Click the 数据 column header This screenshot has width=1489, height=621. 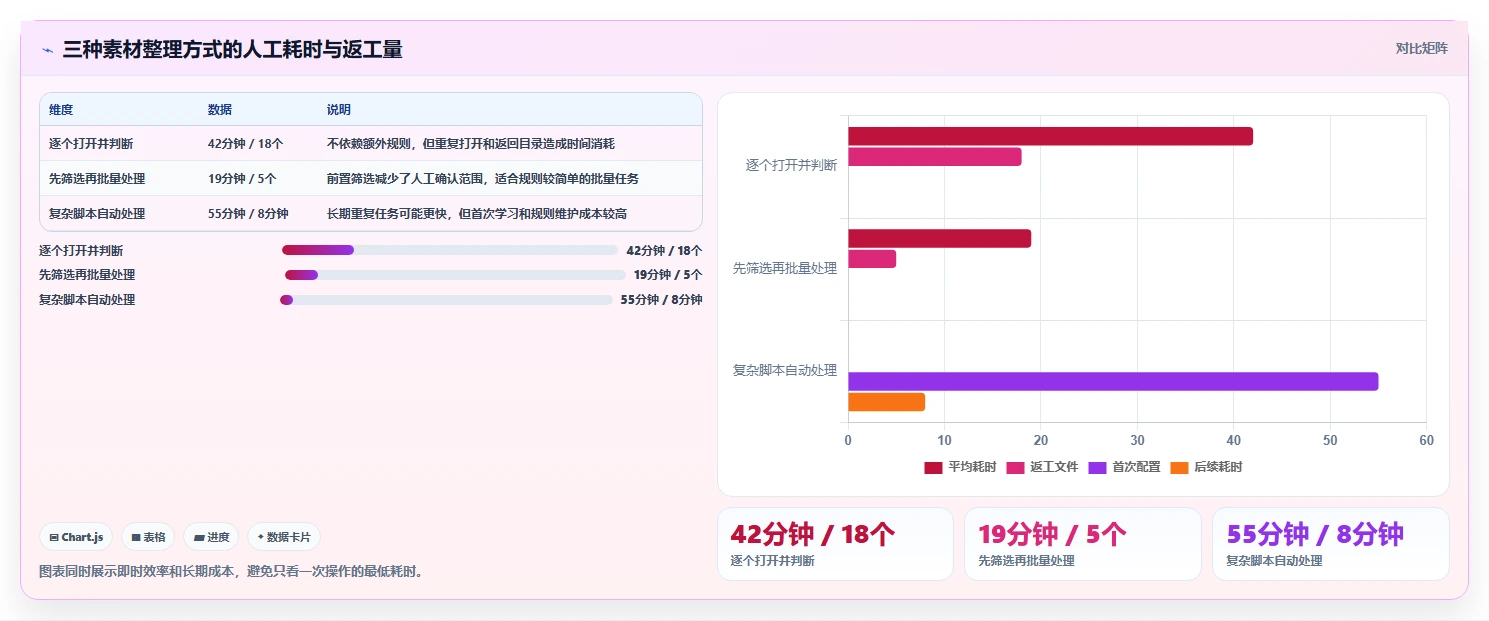(220, 110)
